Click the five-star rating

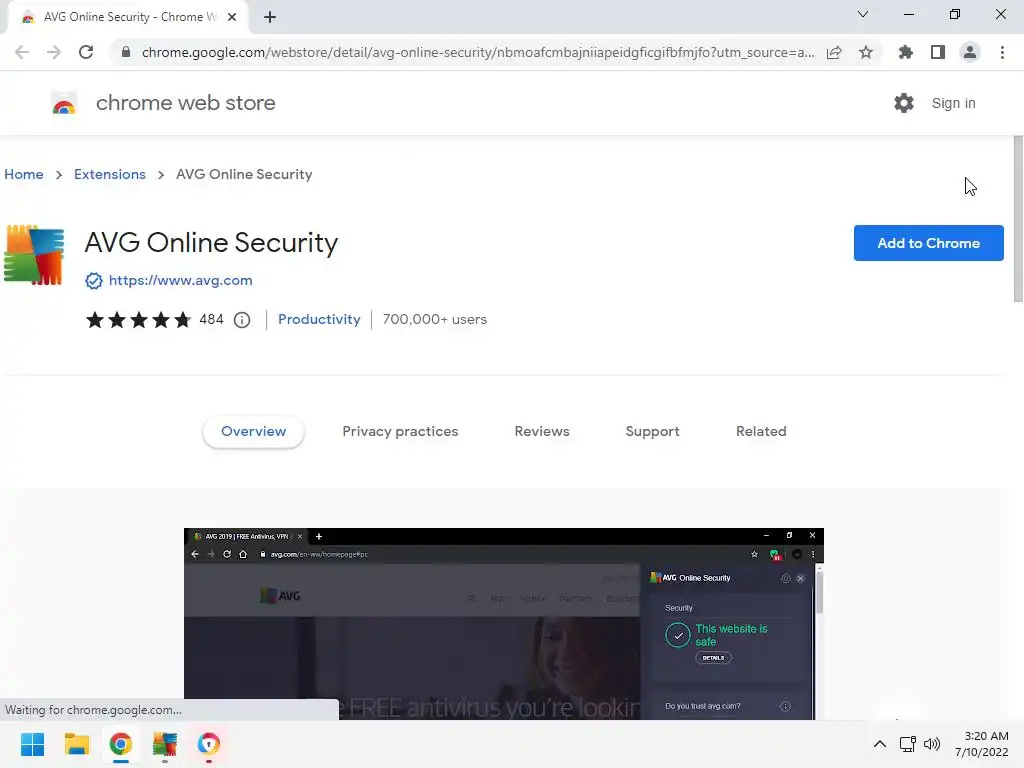138,319
